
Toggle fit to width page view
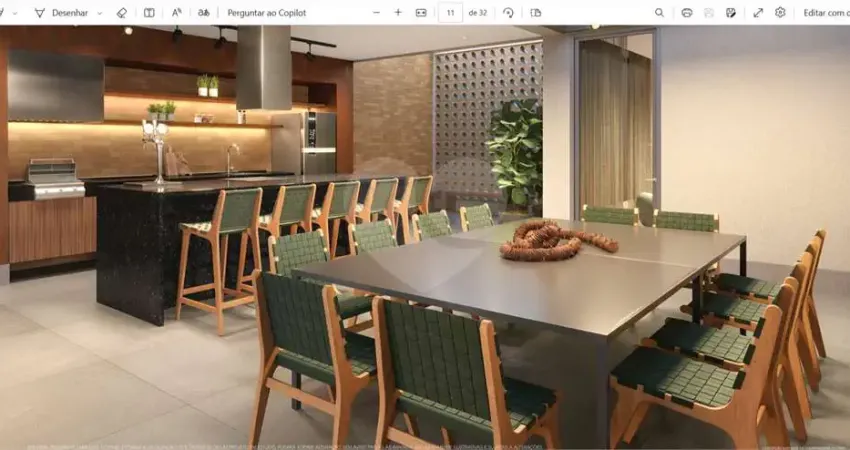pos(421,13)
